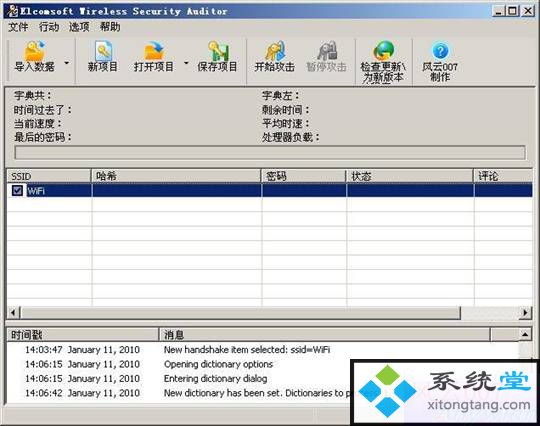540x426 pixels.
Task: Start the attack with 开始攻击
Action: [274, 57]
